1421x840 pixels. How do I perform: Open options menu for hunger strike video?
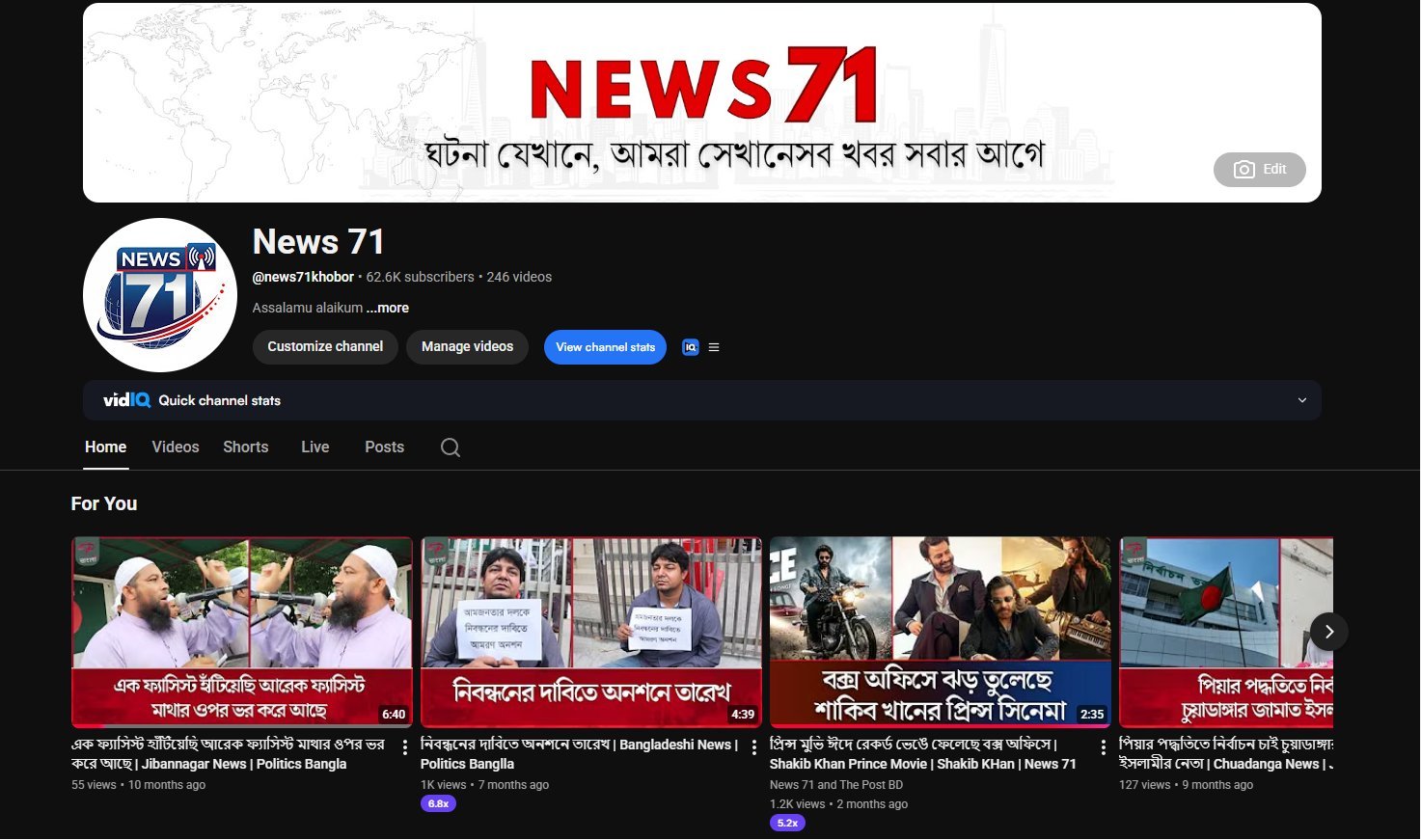coord(754,747)
